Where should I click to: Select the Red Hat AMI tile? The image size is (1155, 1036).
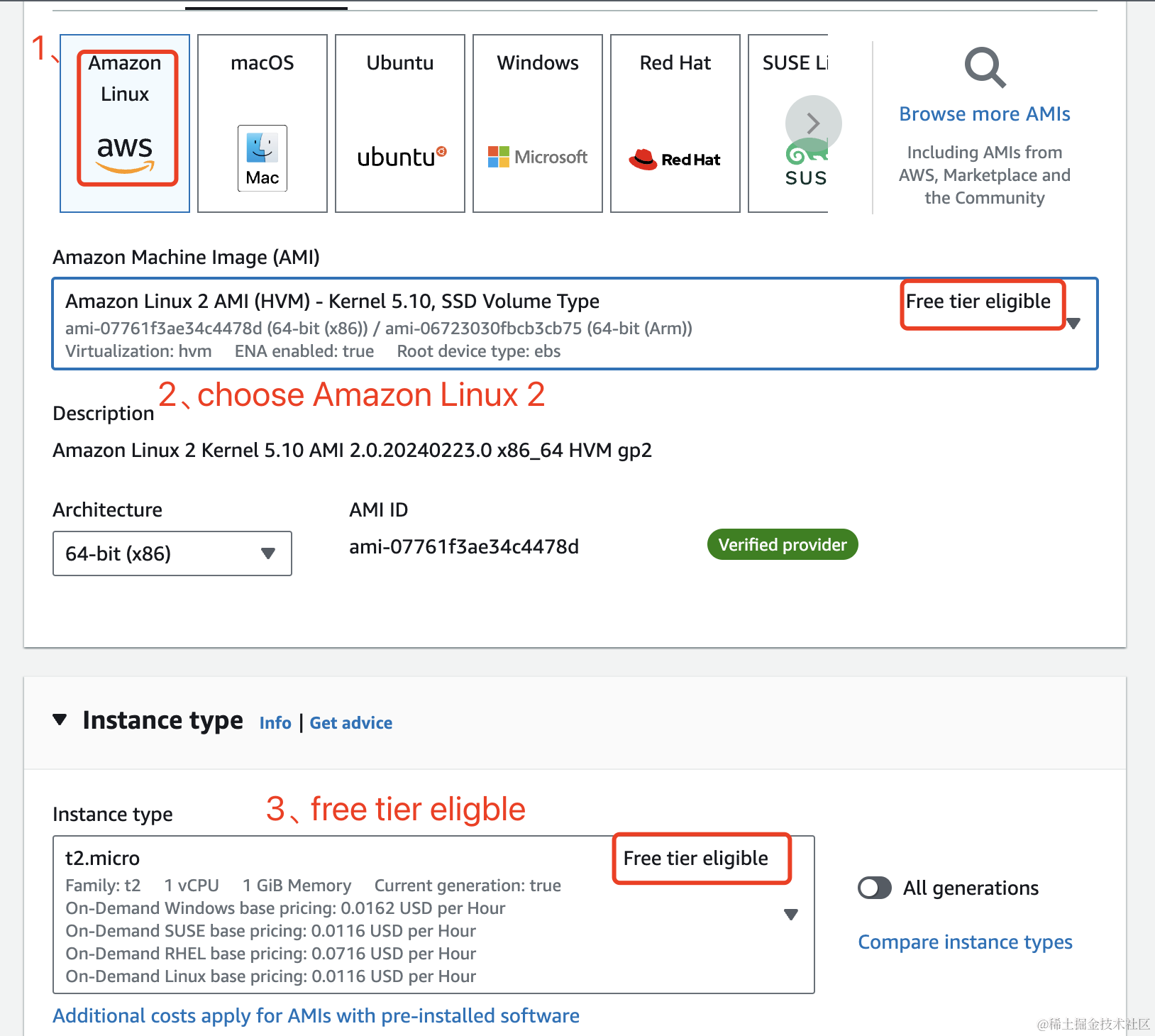tap(675, 123)
